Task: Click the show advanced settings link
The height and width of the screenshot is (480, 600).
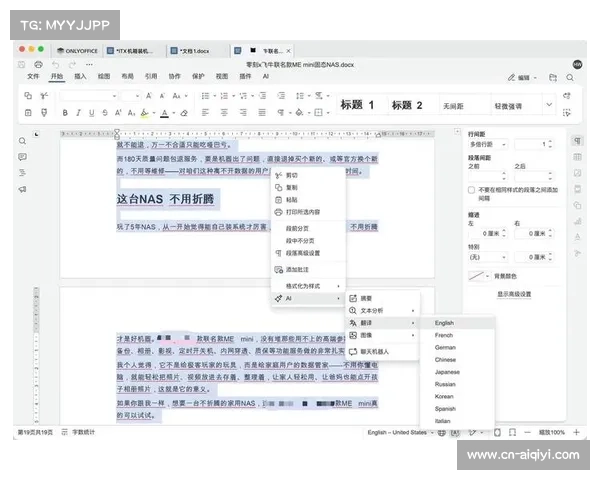Action: pyautogui.click(x=514, y=294)
